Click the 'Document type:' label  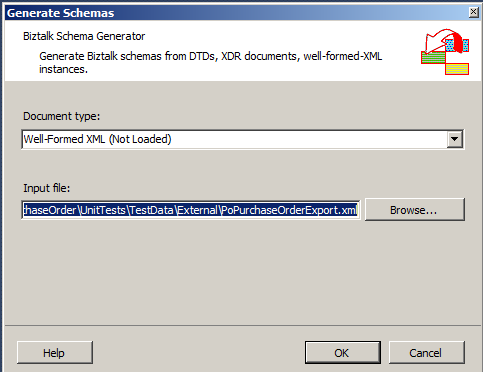[61, 116]
